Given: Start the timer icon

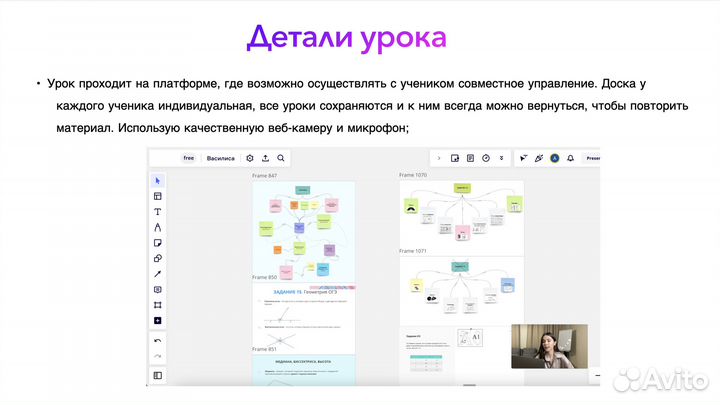Looking at the screenshot, I should (486, 158).
